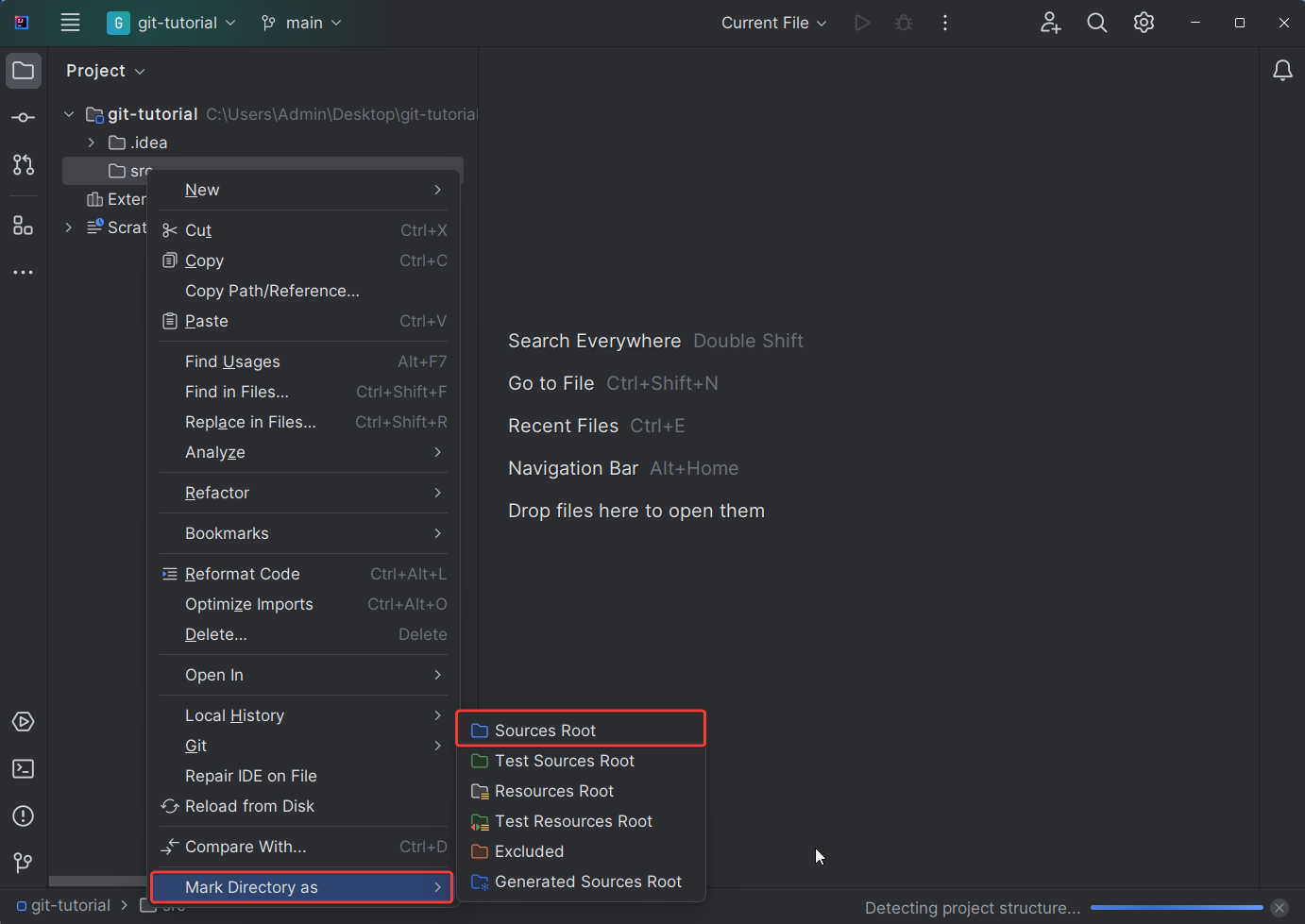1305x924 pixels.
Task: Open the Terminal tool window
Action: coord(24,769)
